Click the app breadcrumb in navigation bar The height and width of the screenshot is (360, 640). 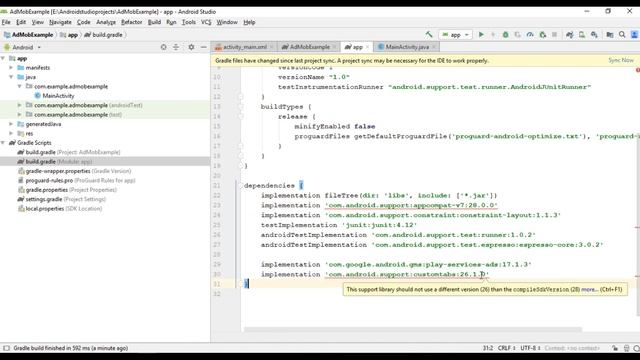pyautogui.click(x=69, y=35)
